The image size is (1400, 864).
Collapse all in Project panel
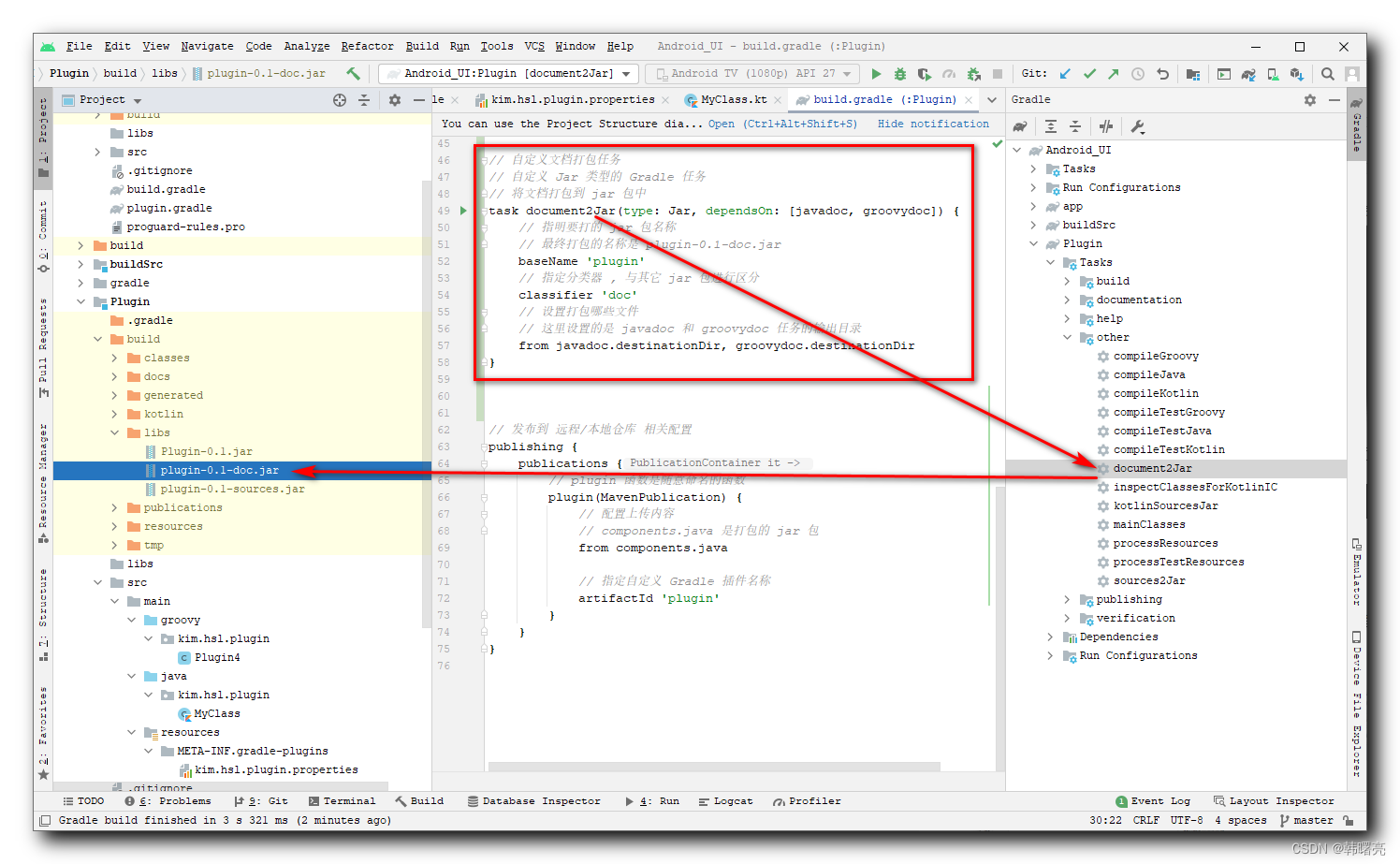(x=364, y=100)
